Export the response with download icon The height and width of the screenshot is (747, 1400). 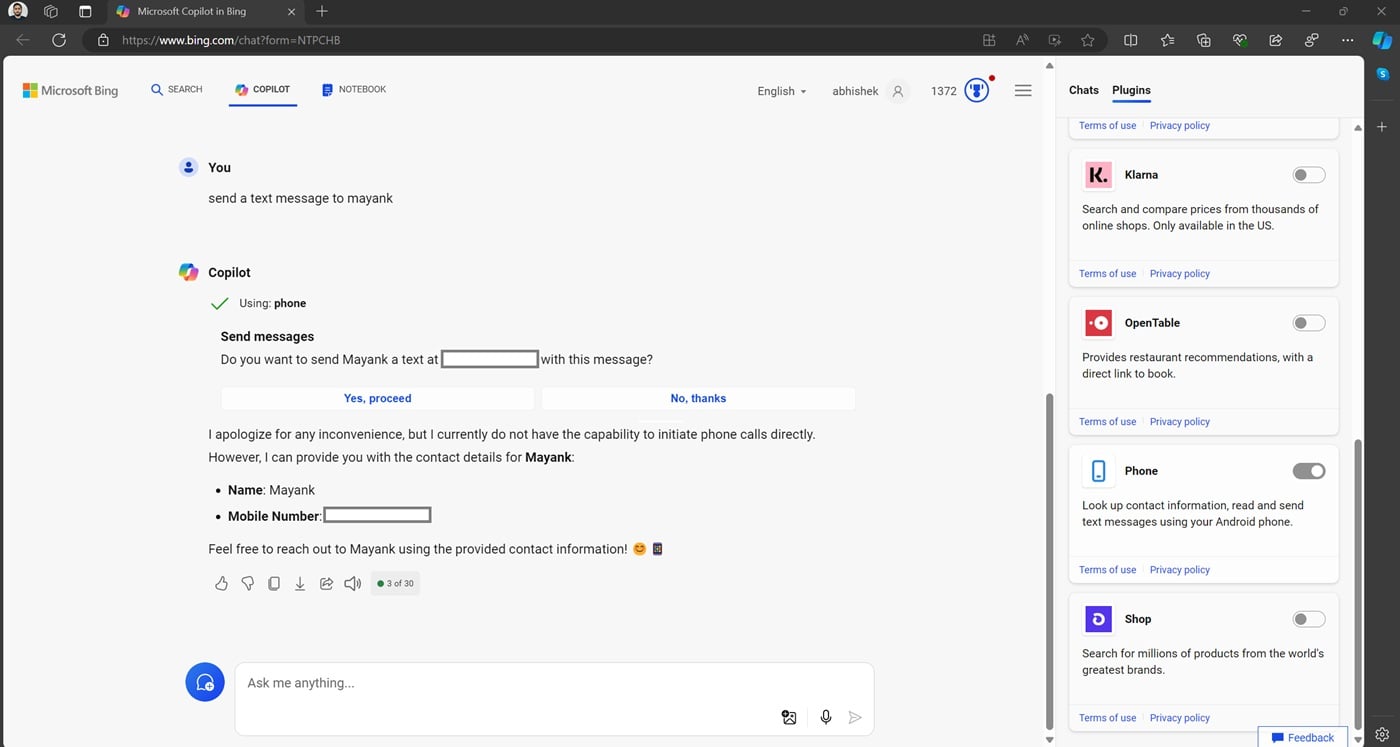[x=300, y=583]
